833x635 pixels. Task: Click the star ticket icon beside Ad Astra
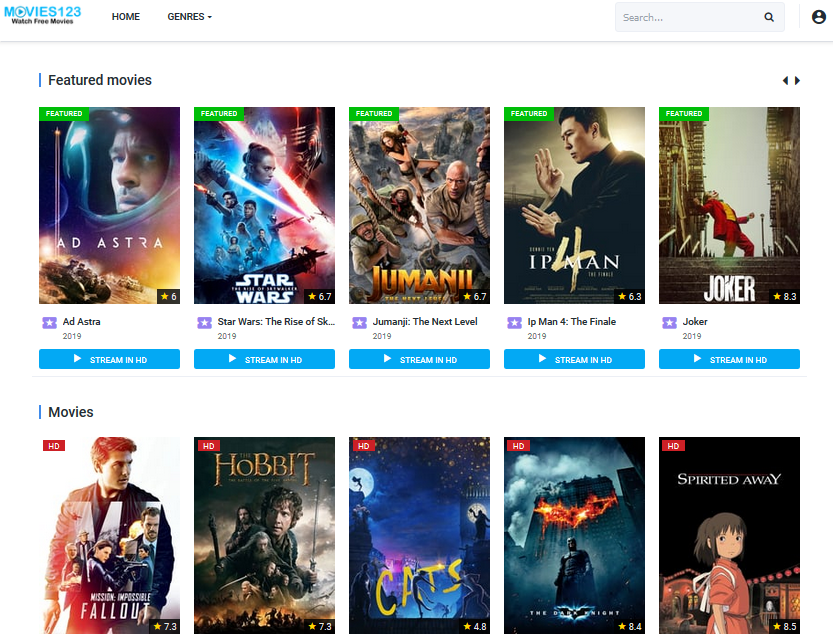[x=49, y=323]
